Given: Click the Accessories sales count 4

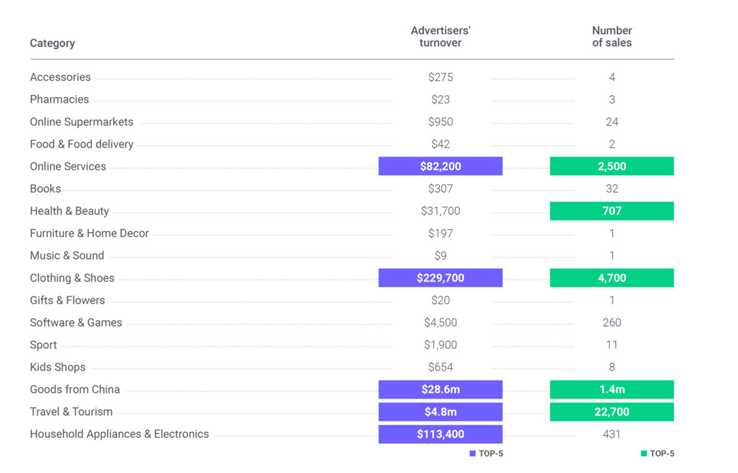Looking at the screenshot, I should [x=612, y=77].
